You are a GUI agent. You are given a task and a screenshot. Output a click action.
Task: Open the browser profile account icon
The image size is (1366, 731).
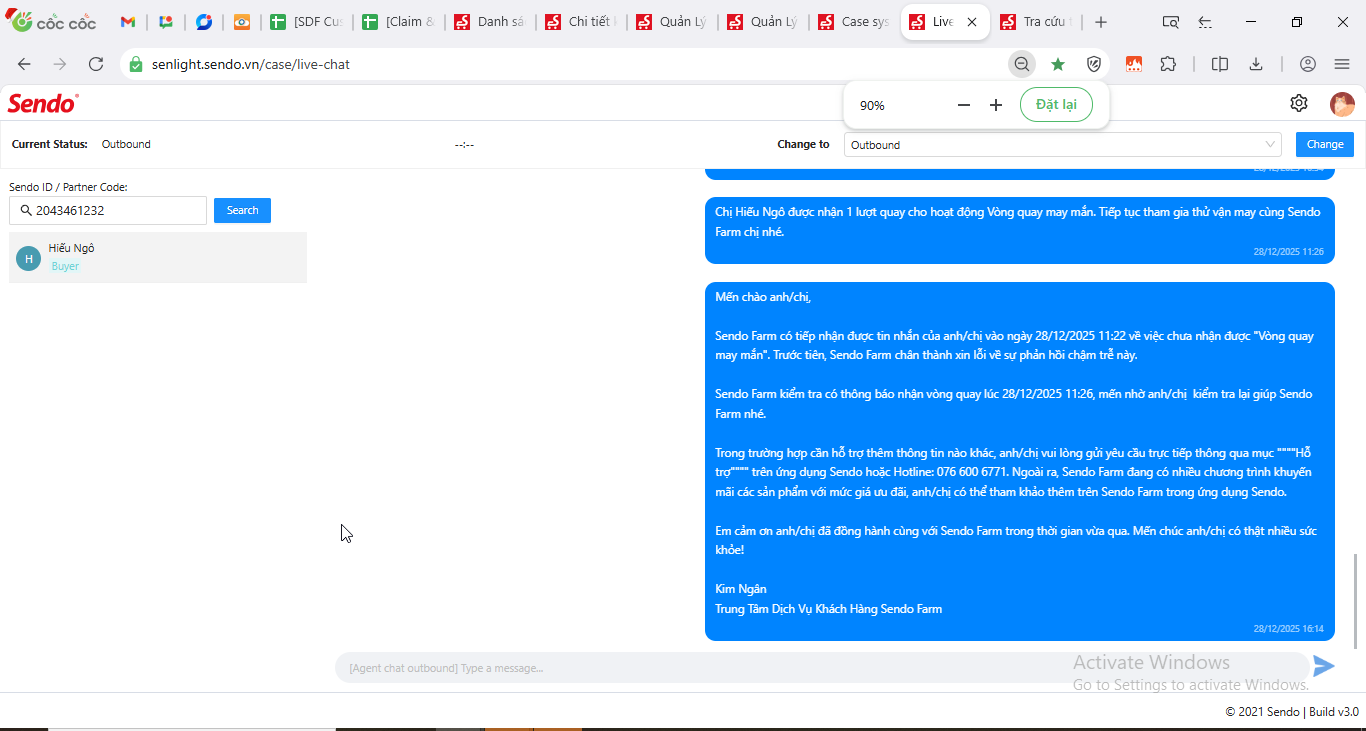tap(1308, 64)
